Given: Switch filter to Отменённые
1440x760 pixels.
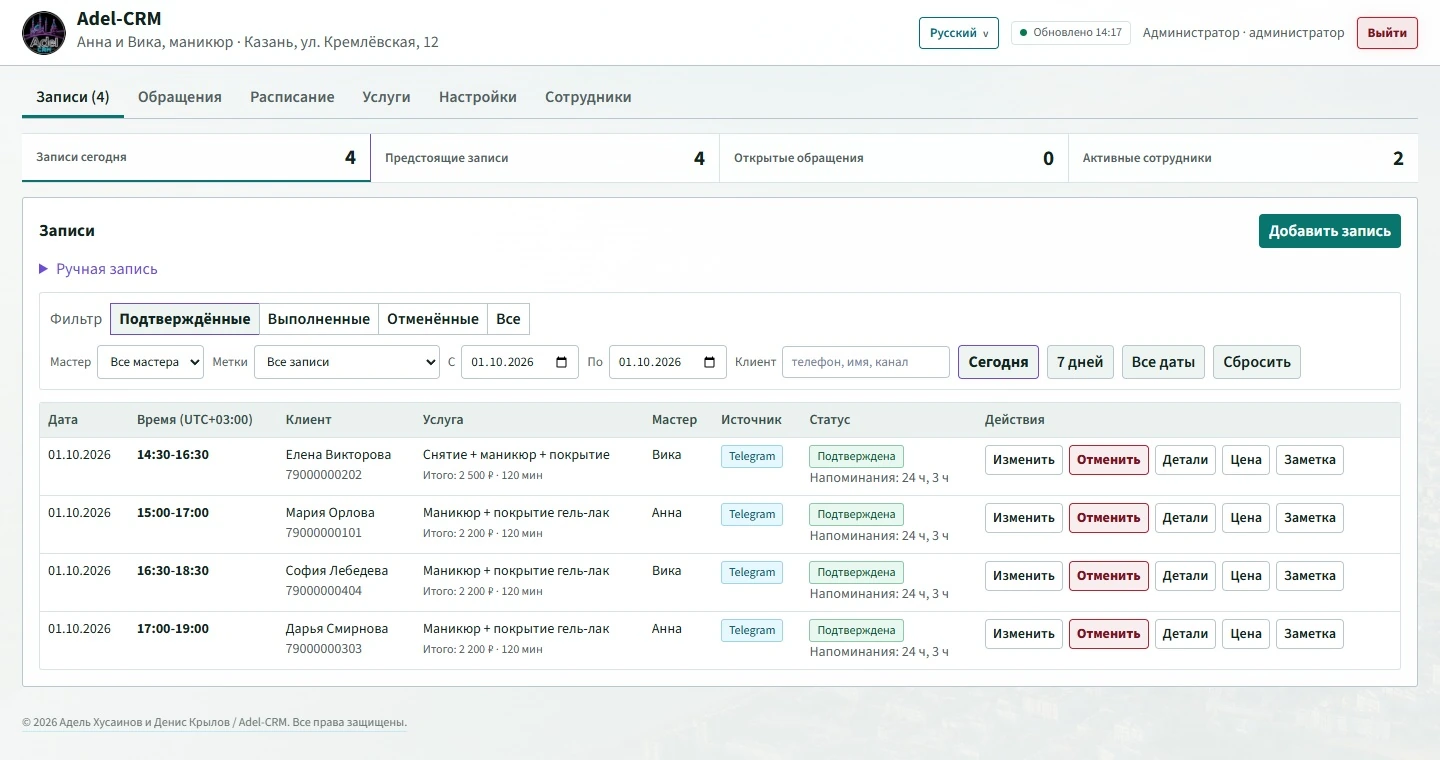Looking at the screenshot, I should (x=433, y=319).
